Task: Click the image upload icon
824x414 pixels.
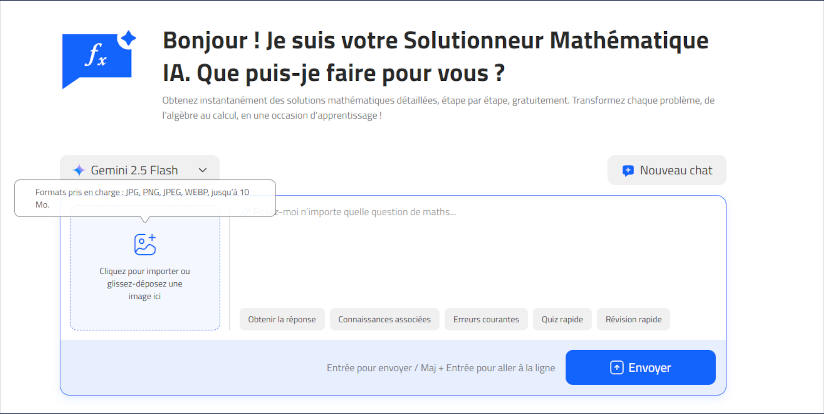Action: click(x=145, y=244)
